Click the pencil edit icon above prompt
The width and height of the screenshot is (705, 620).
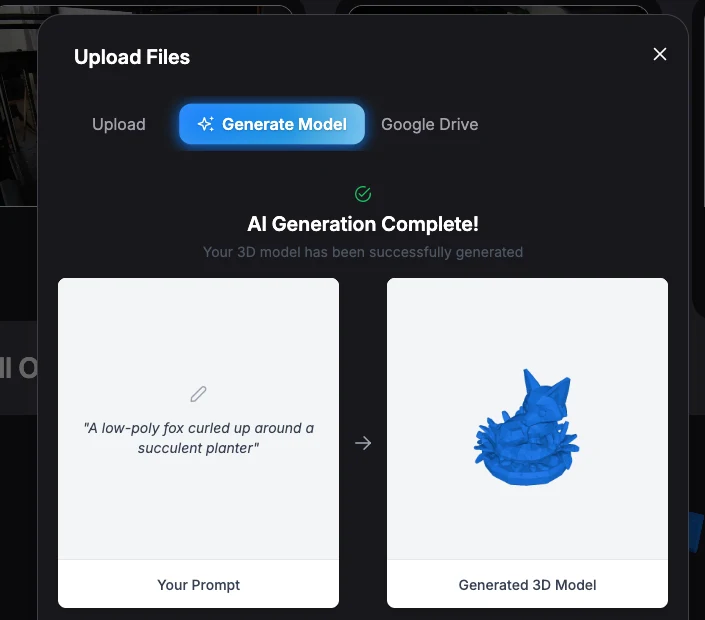click(198, 394)
